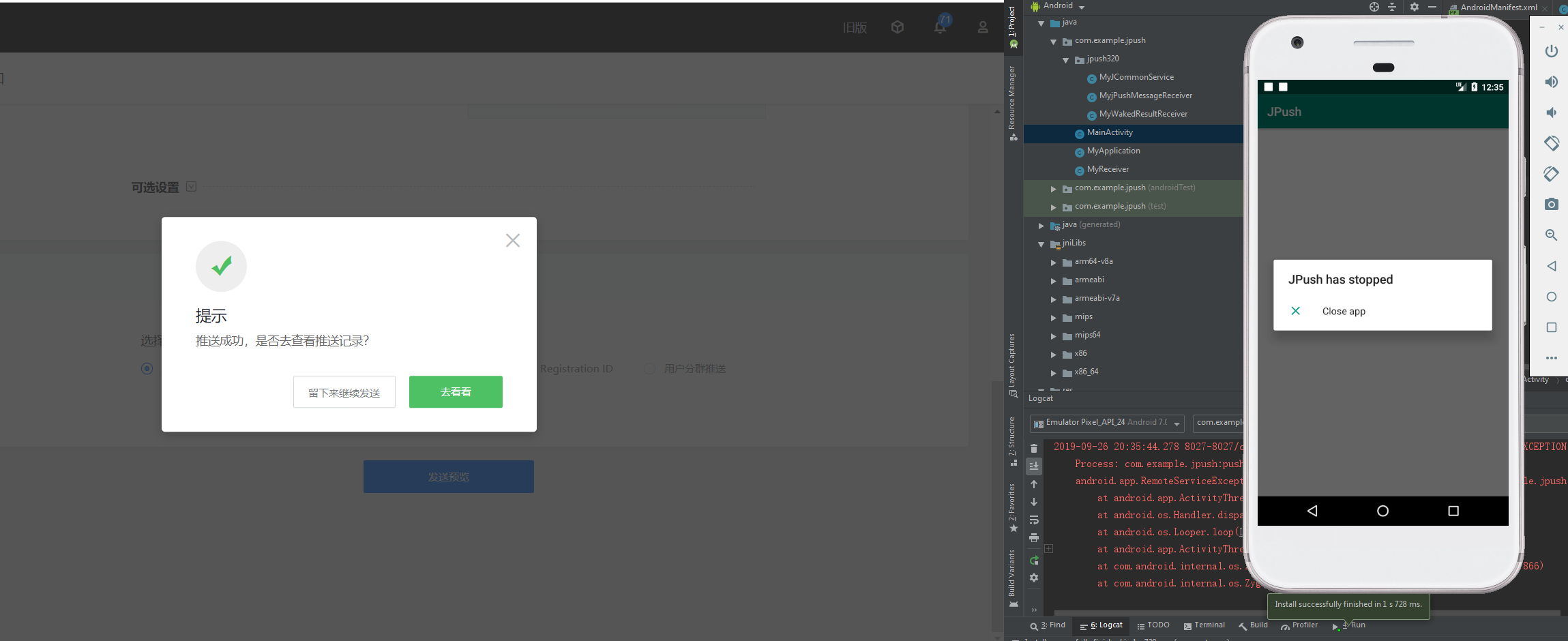Viewport: 1568px width, 641px height.
Task: Click the Logcat up arrow icon
Action: coord(1034,484)
